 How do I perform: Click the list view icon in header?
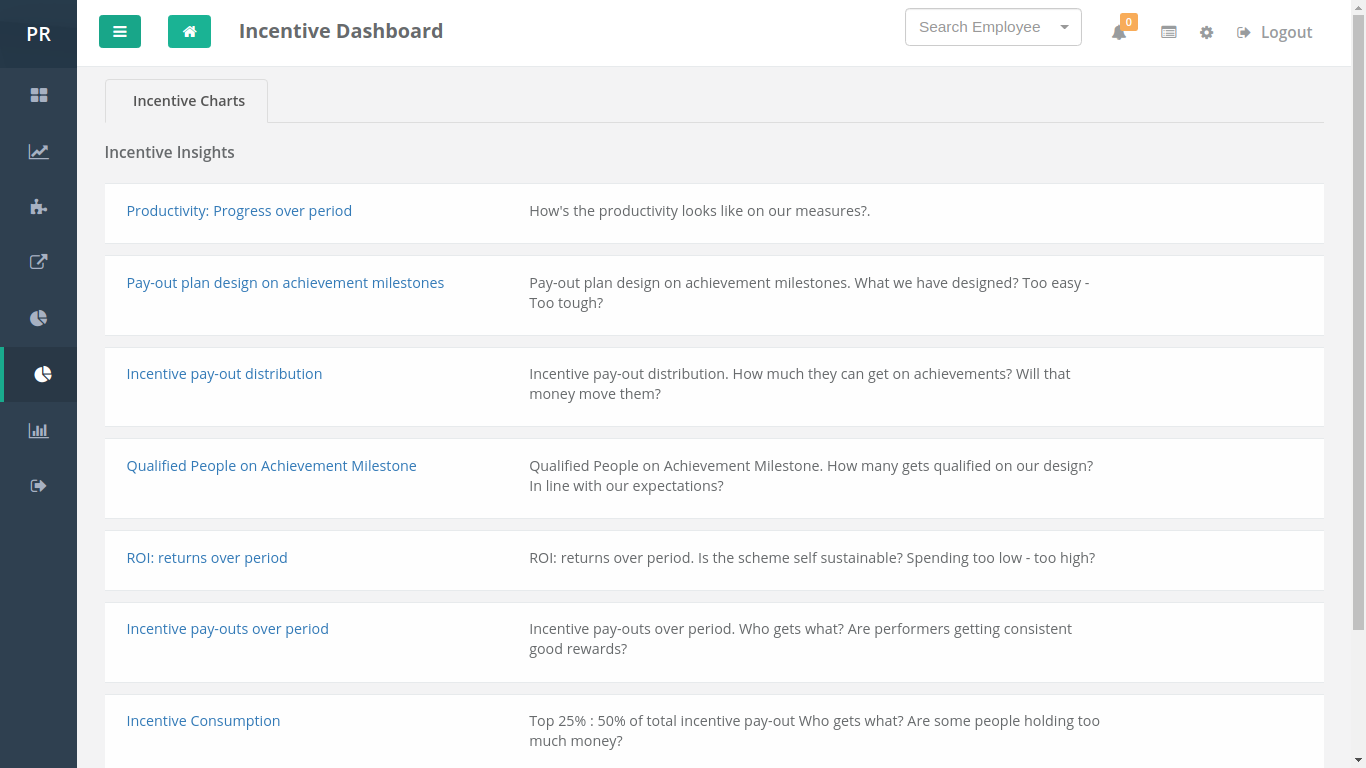pyautogui.click(x=1168, y=32)
